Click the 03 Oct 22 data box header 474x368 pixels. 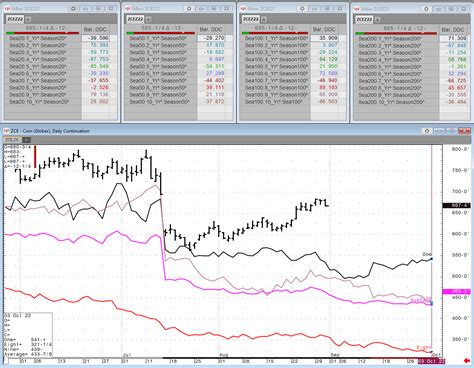click(x=17, y=315)
